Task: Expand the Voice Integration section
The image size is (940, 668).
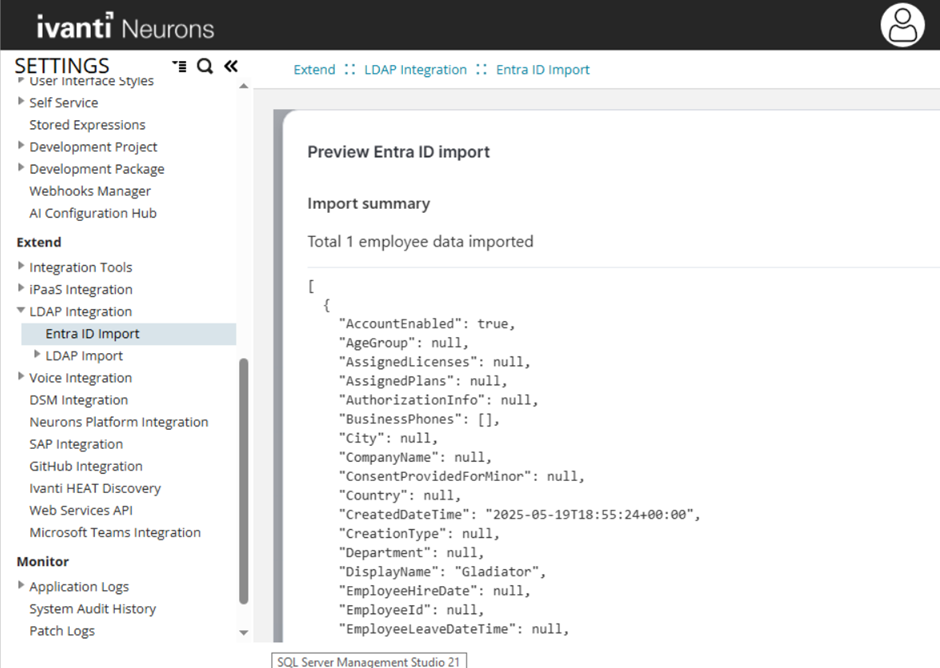Action: [21, 377]
